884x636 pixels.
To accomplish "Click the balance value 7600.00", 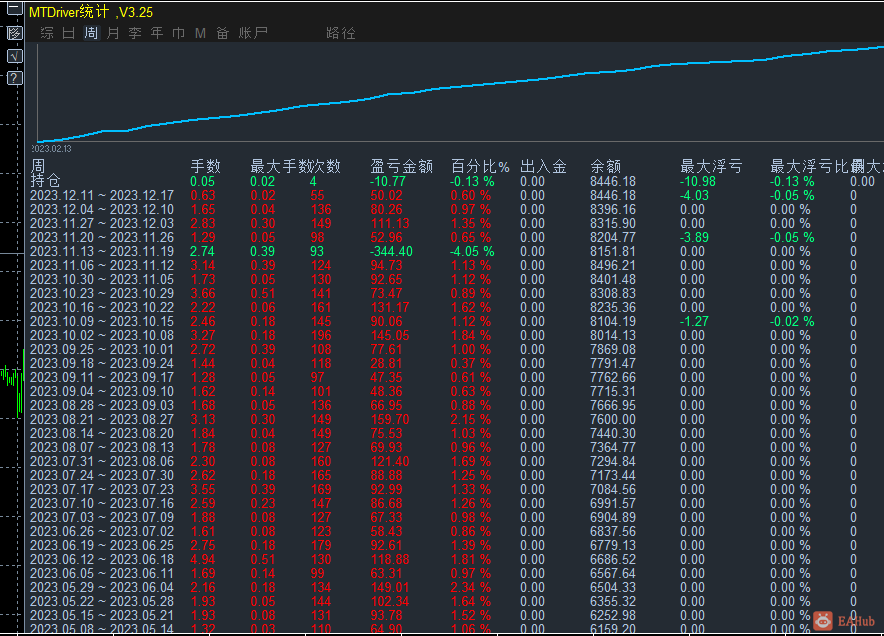I will (x=613, y=419).
